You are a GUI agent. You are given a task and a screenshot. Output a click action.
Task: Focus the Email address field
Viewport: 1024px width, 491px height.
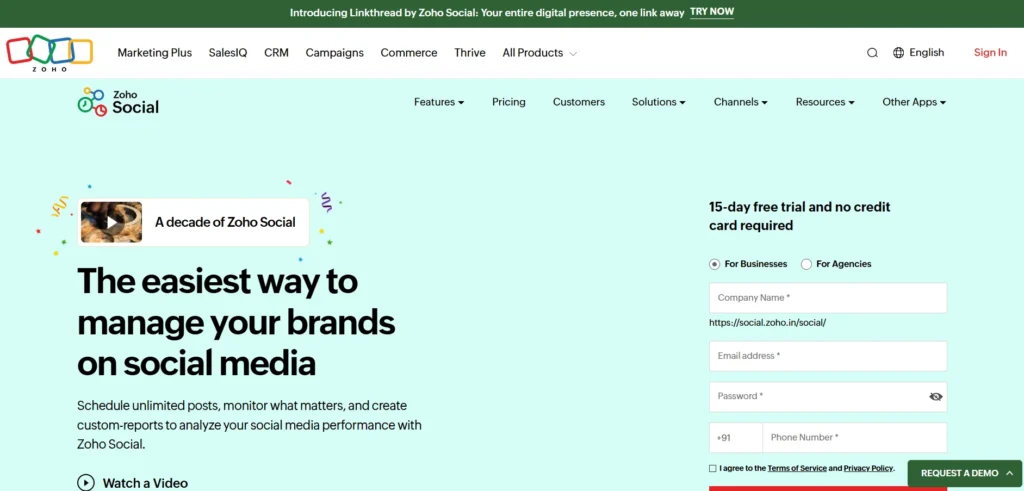[827, 356]
